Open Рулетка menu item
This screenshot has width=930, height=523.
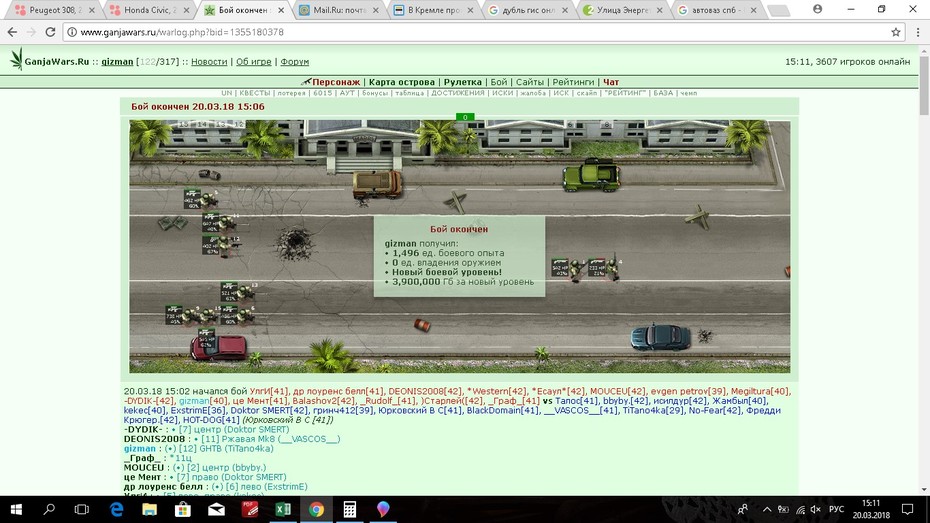click(x=463, y=82)
